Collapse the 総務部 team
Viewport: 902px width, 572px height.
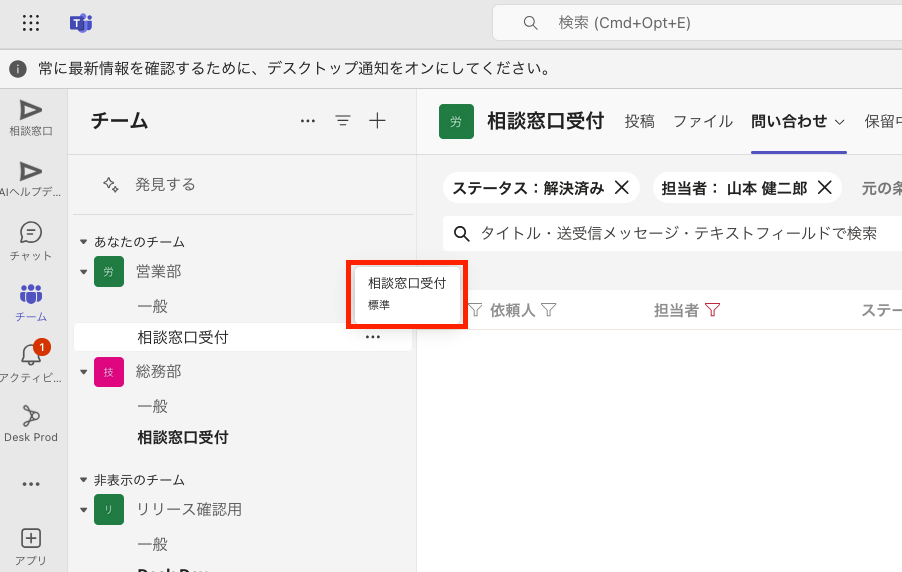(83, 372)
